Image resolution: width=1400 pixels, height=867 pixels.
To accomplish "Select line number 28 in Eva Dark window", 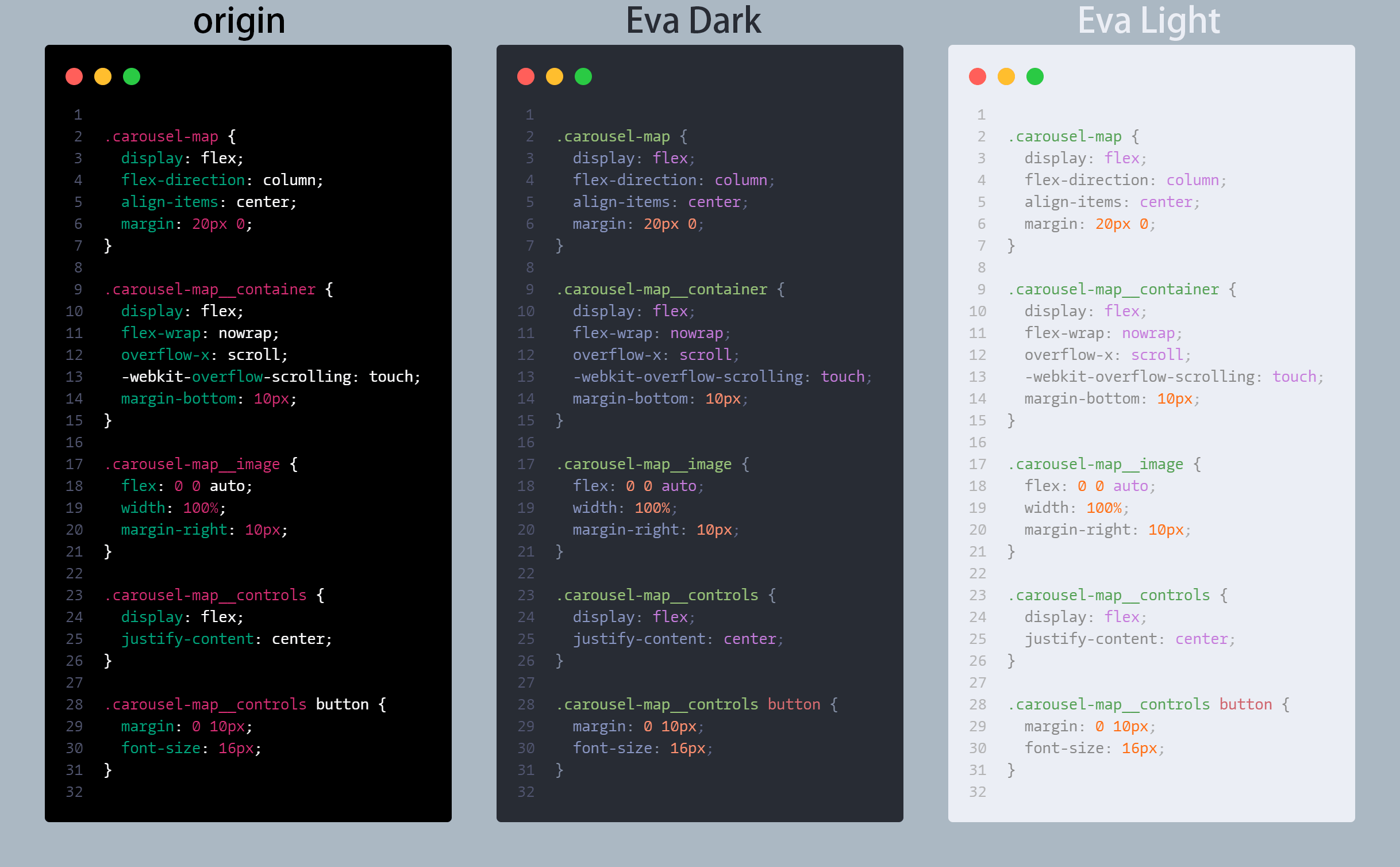I will (525, 704).
